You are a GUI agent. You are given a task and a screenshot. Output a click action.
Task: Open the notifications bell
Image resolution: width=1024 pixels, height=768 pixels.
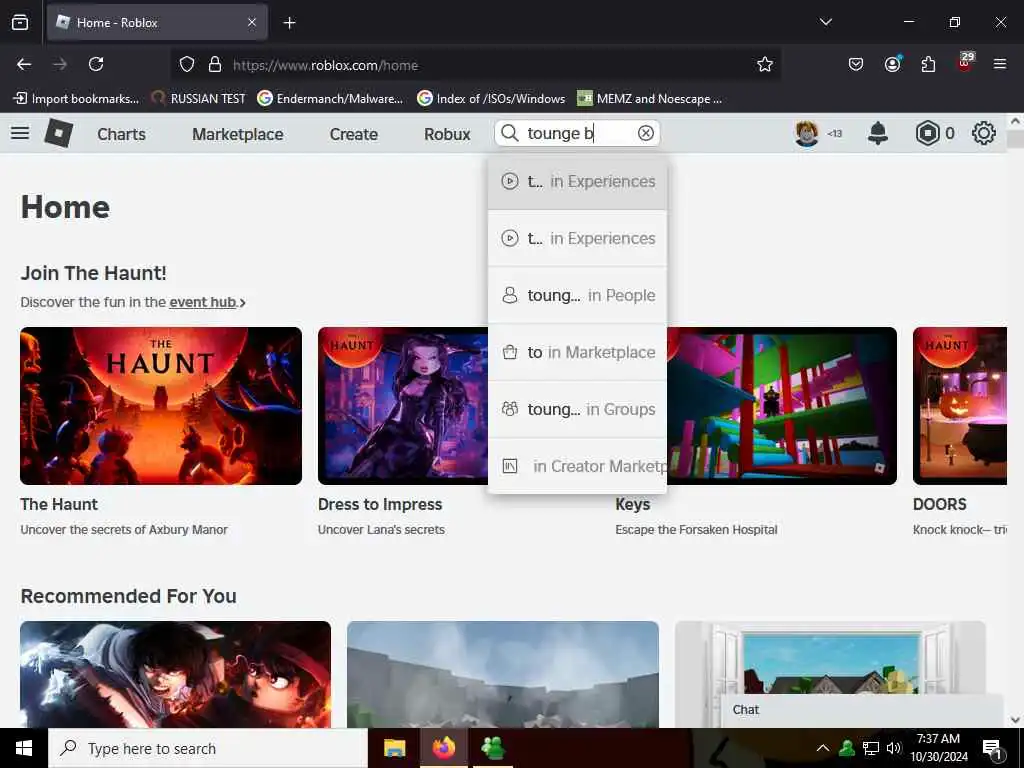[878, 133]
